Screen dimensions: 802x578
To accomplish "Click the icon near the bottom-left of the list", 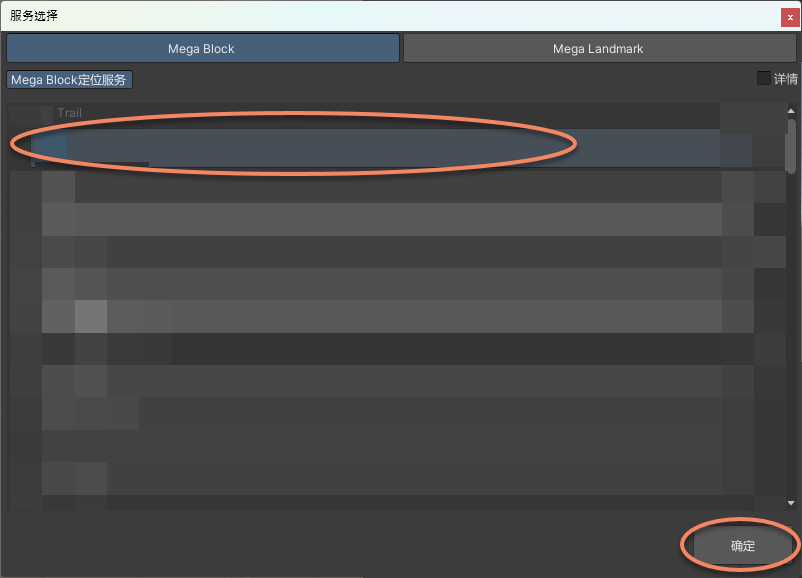I will (x=60, y=480).
